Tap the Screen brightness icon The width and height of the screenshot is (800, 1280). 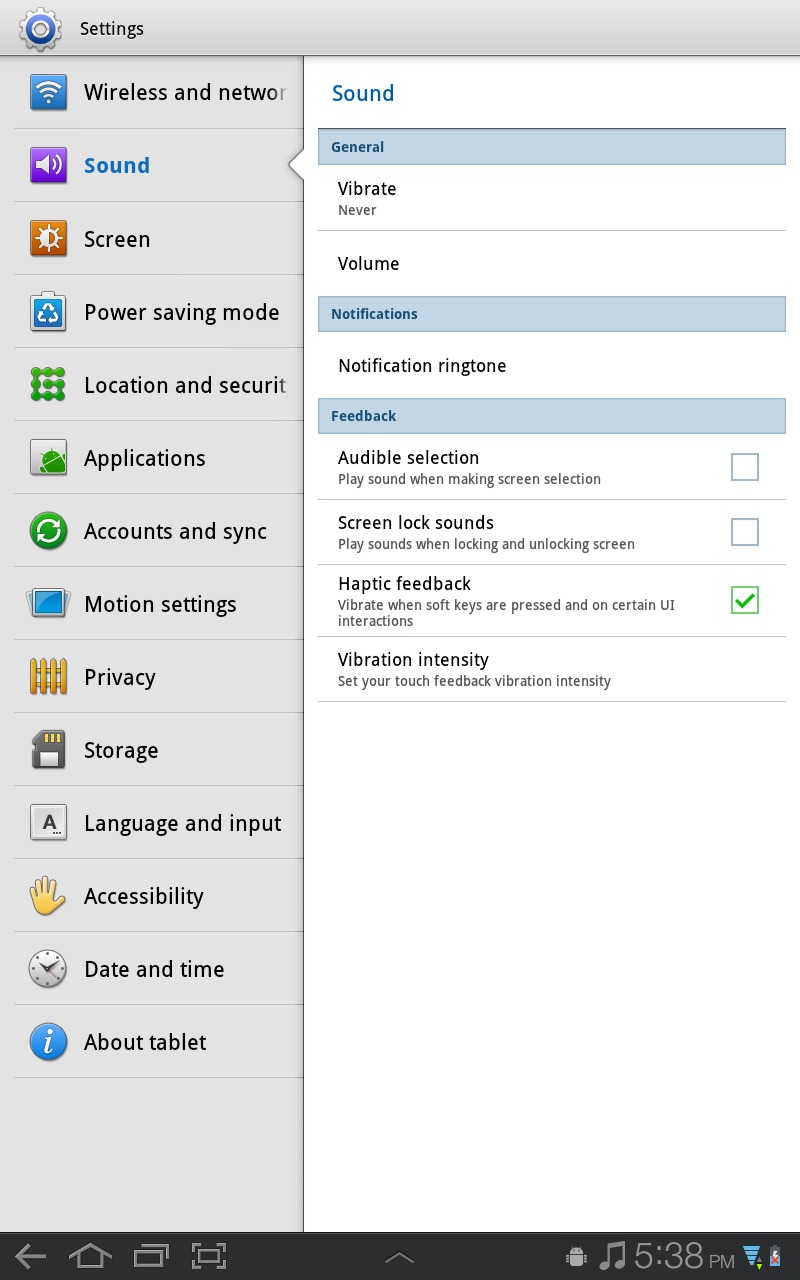48,239
